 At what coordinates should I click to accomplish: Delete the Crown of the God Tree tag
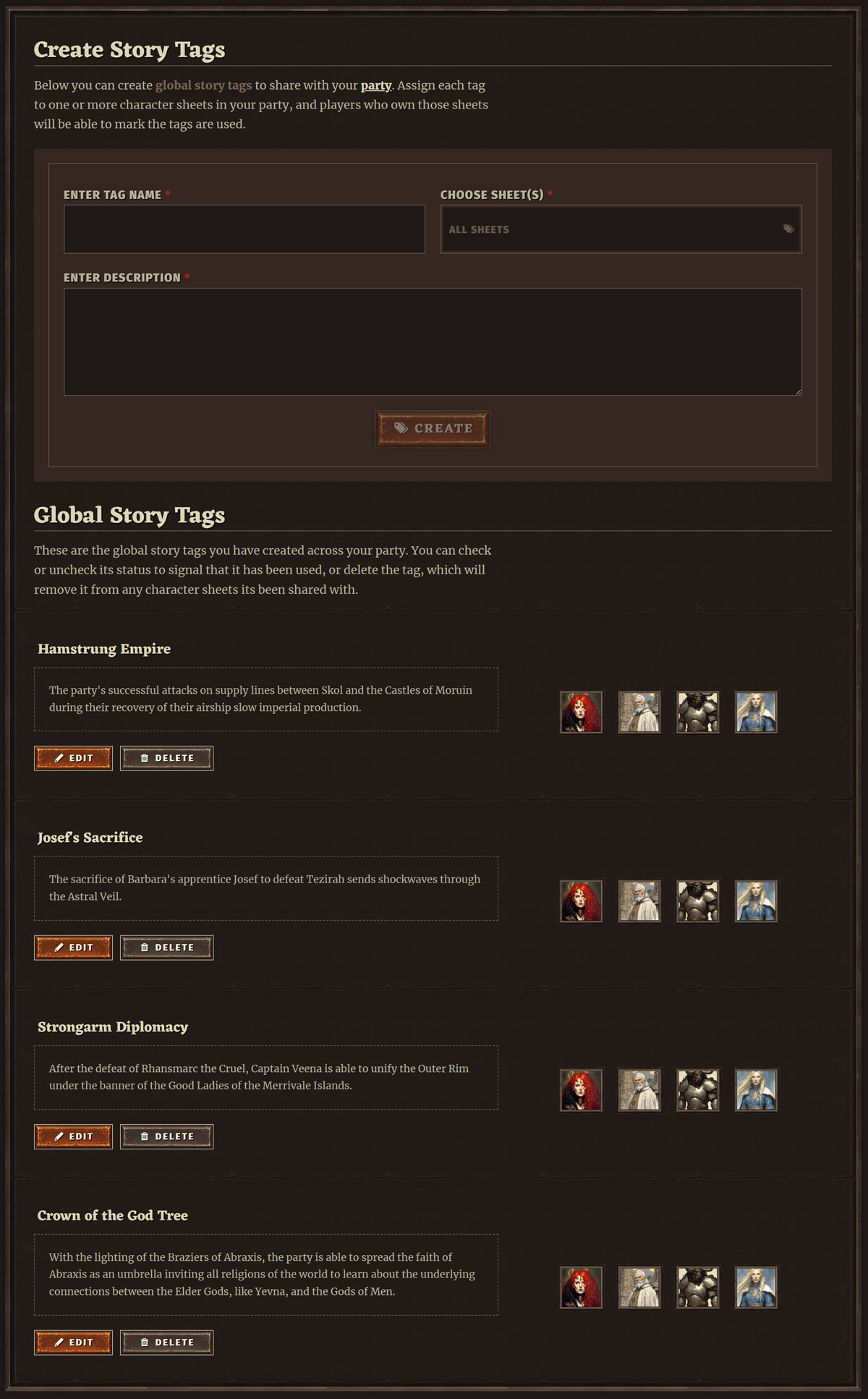(166, 1343)
